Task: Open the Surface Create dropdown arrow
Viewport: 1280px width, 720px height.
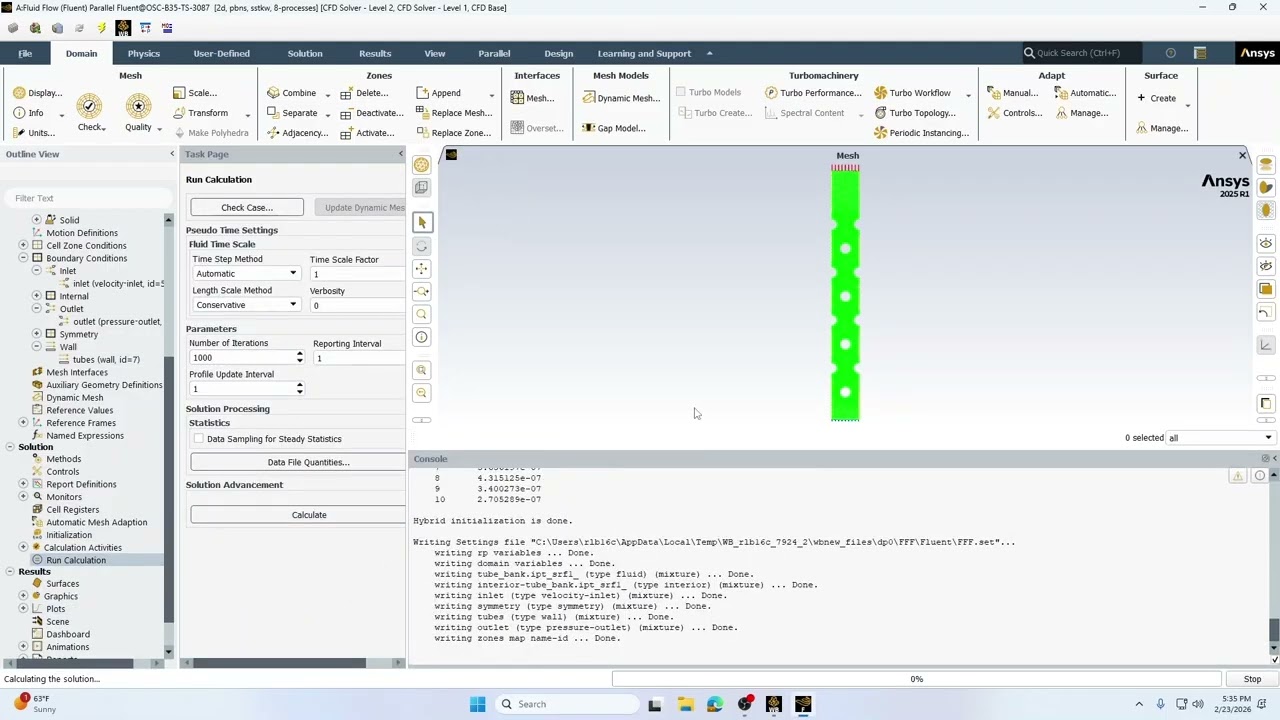Action: point(1188,106)
